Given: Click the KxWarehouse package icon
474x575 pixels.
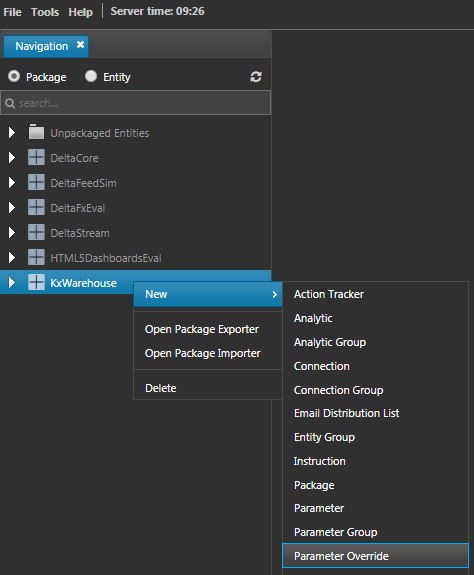Looking at the screenshot, I should click(x=36, y=282).
